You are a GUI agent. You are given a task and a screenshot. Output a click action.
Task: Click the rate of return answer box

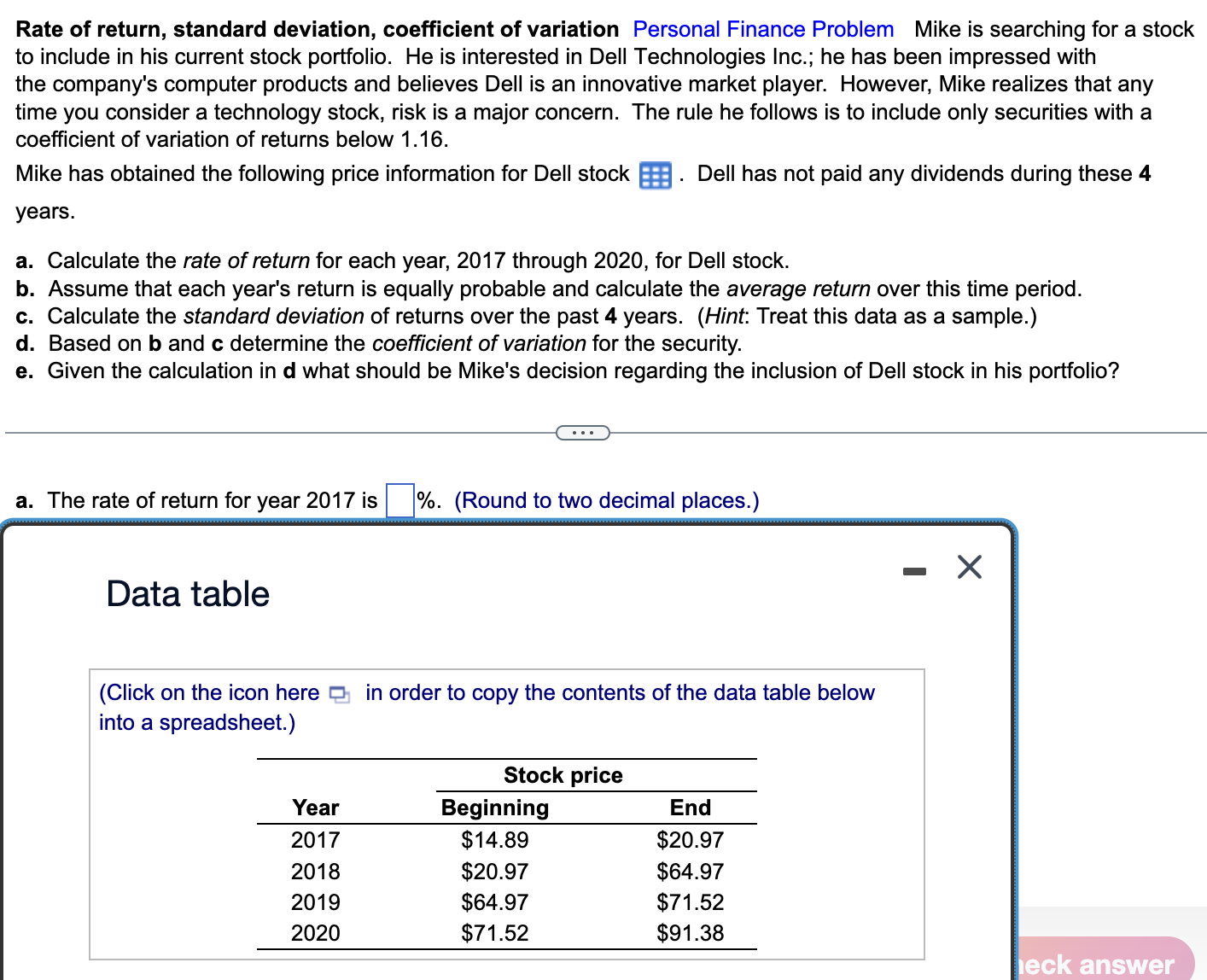tap(399, 501)
